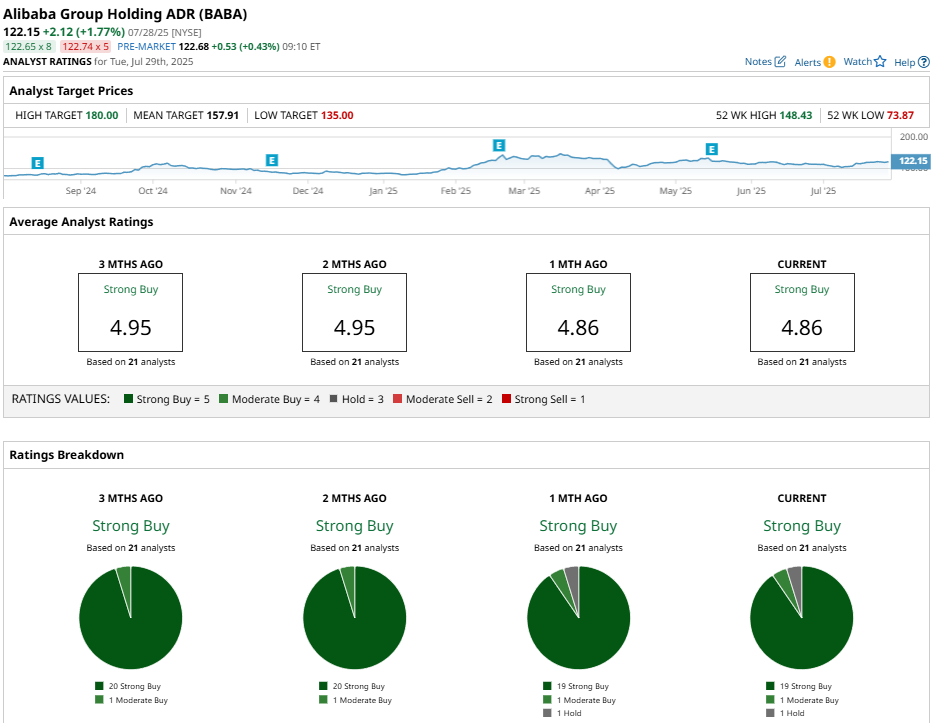936x723 pixels.
Task: Open the Notes edit icon
Action: coord(780,61)
